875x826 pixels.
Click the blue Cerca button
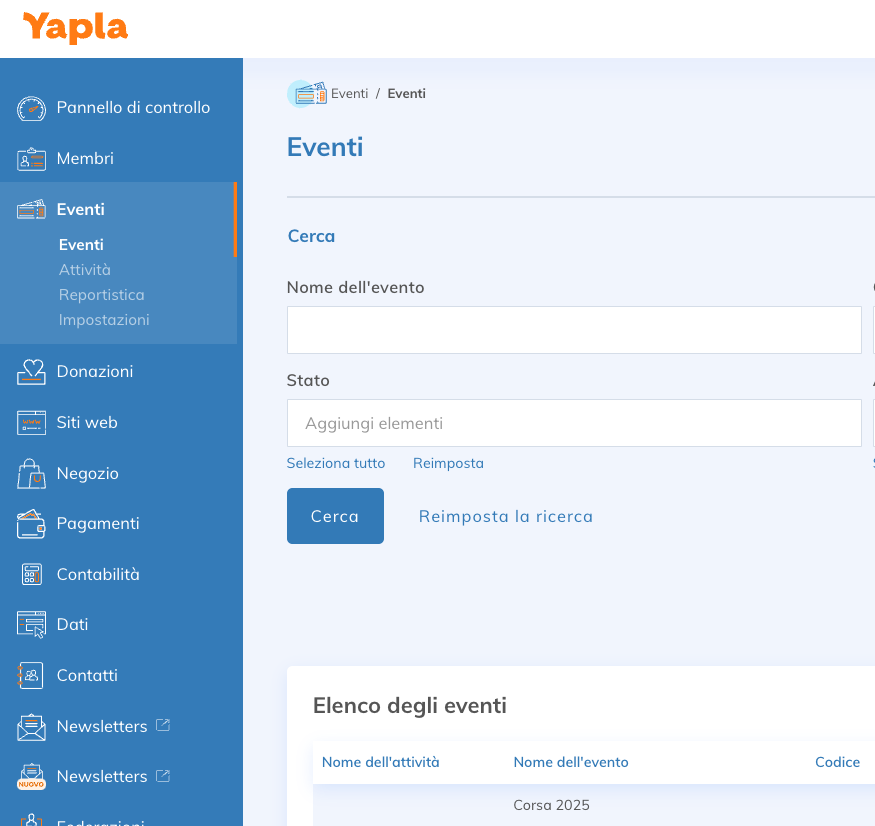tap(335, 516)
